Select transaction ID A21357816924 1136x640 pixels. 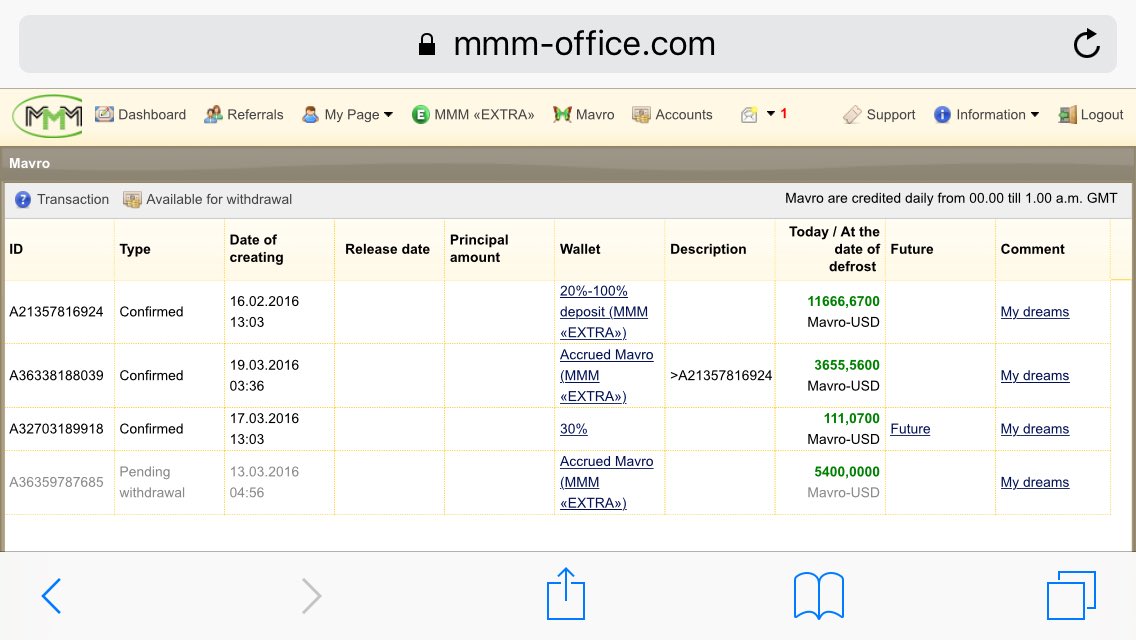[x=56, y=312]
